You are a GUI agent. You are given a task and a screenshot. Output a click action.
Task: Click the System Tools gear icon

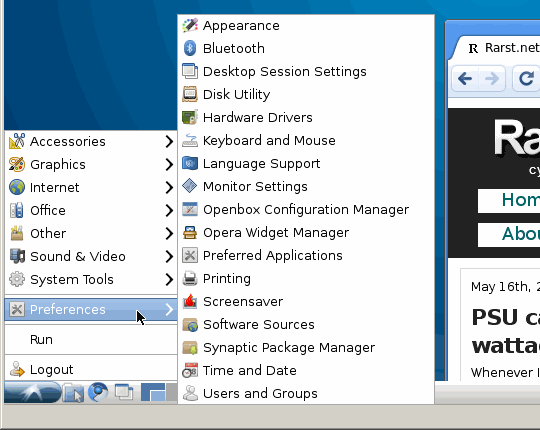[x=17, y=280]
